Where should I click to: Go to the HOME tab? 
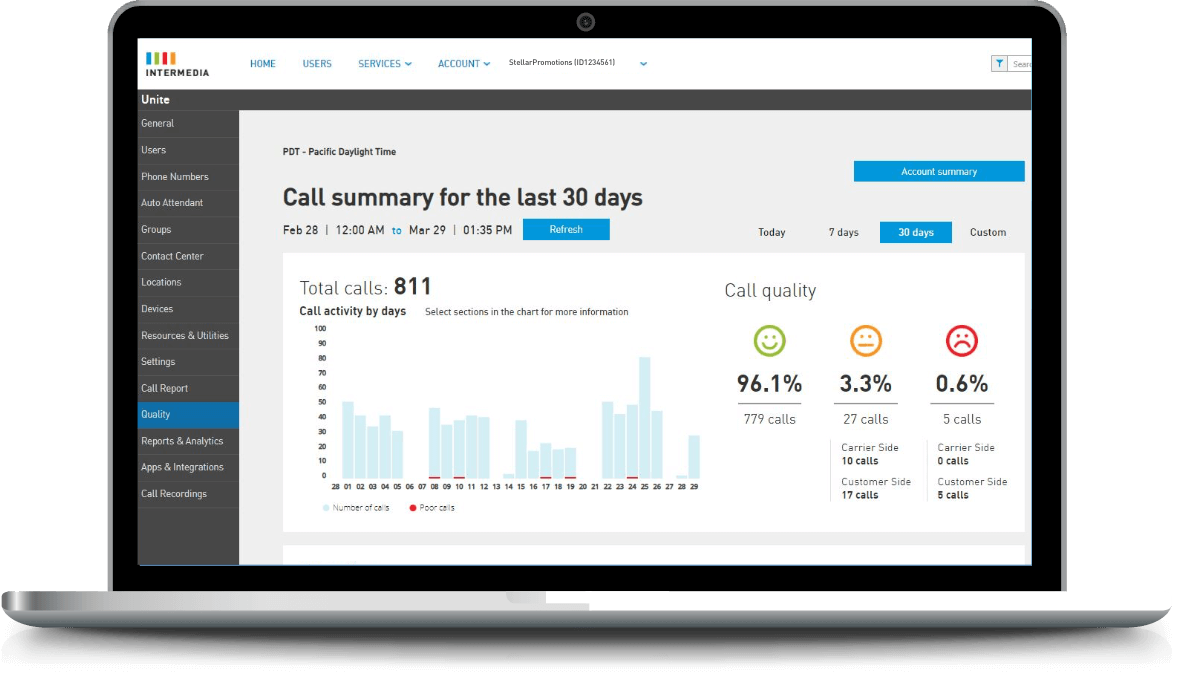click(262, 63)
